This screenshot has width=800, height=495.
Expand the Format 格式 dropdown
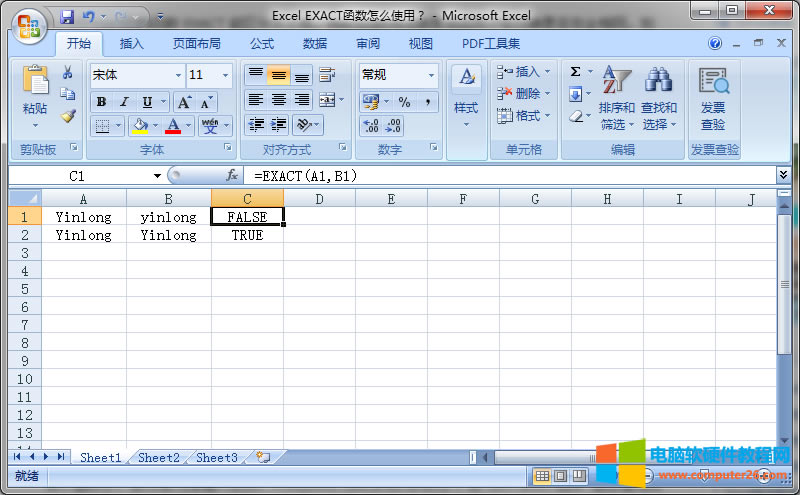[548, 116]
